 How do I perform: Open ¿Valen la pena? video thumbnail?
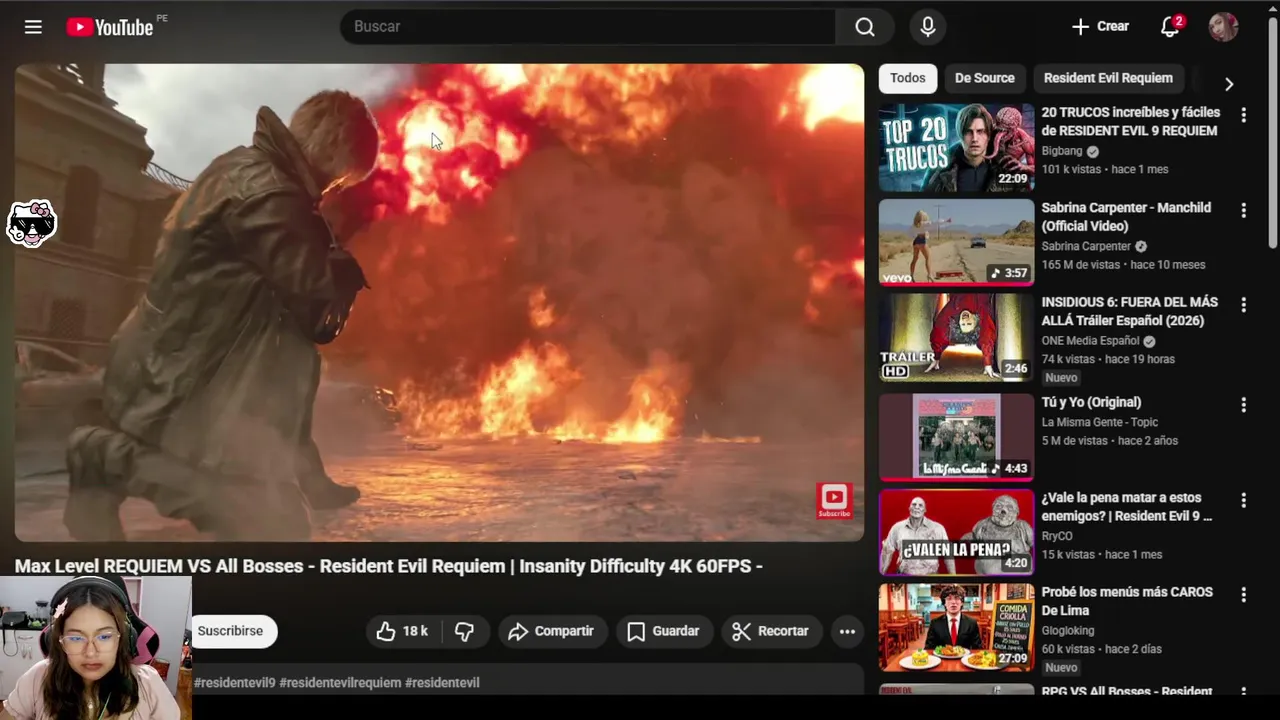pos(956,532)
